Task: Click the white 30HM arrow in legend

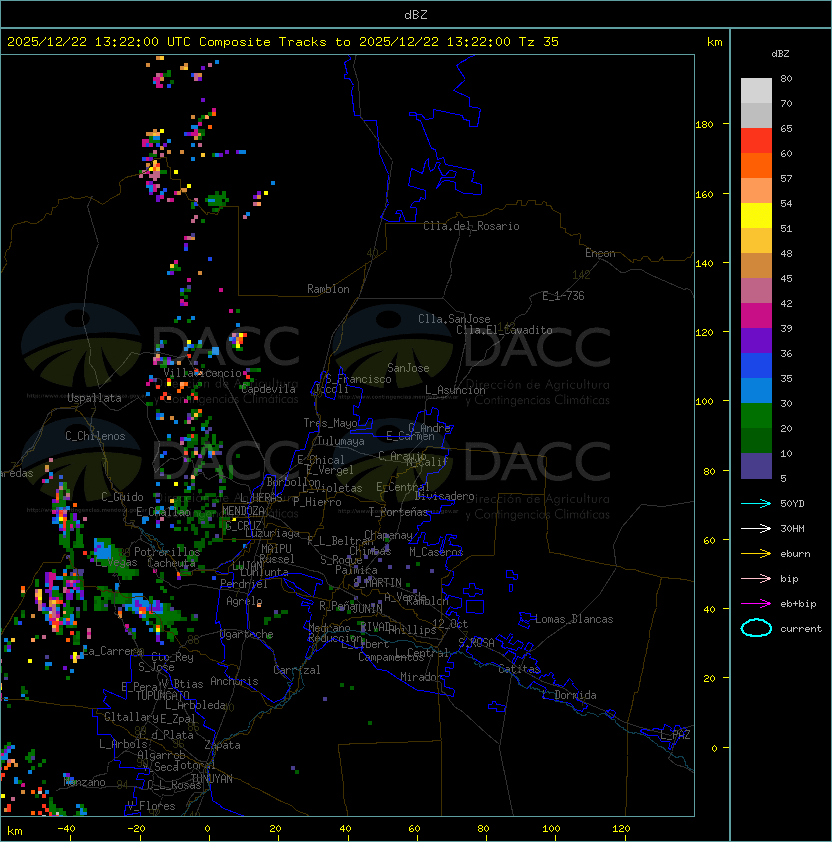Action: click(756, 528)
